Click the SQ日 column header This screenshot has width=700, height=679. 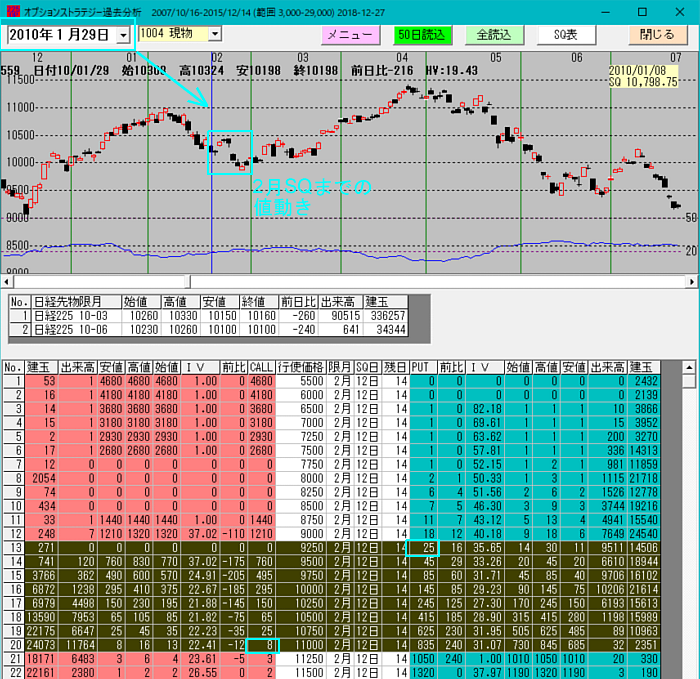tap(368, 367)
